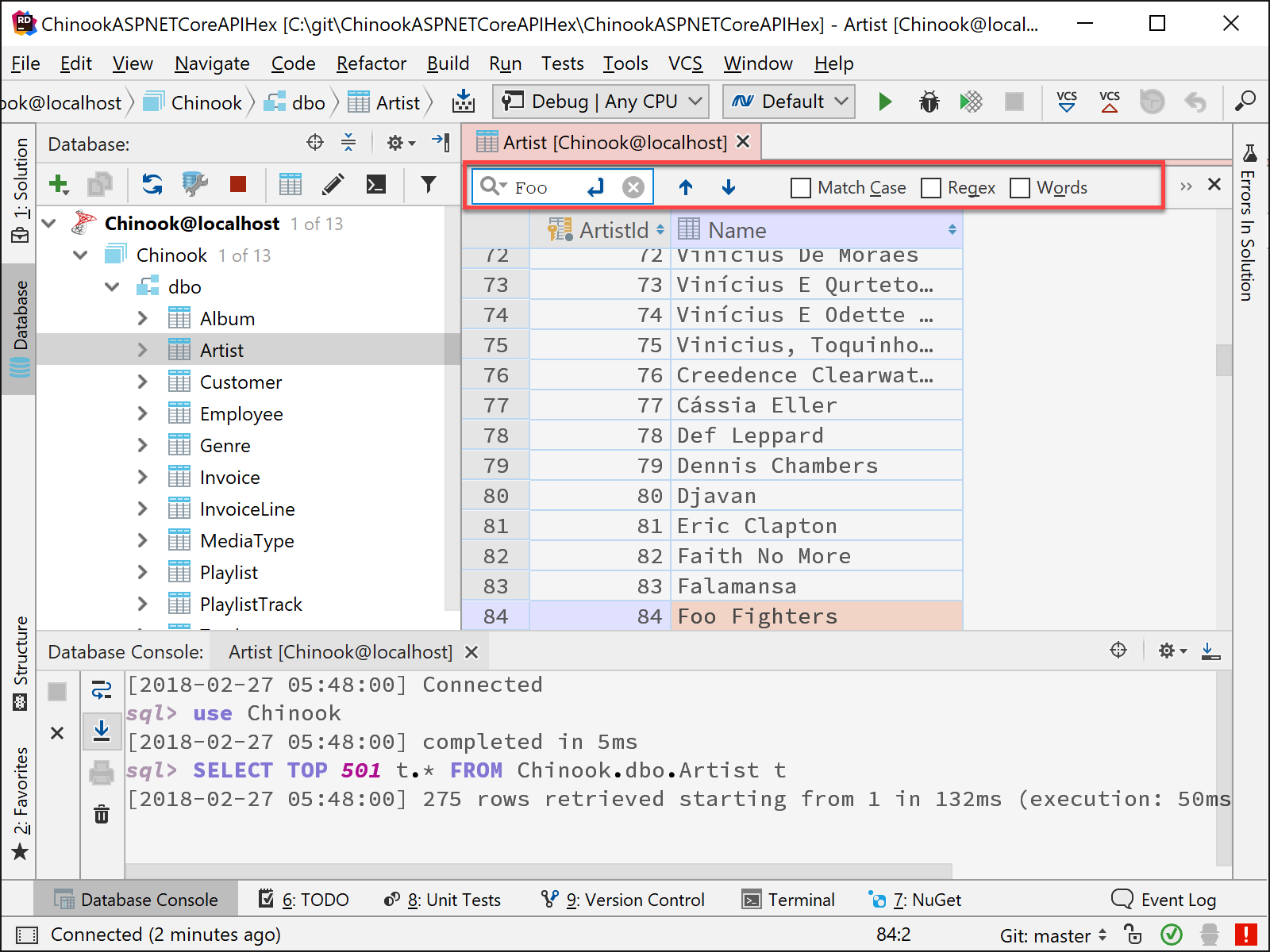Click the build solution icon

point(464,102)
